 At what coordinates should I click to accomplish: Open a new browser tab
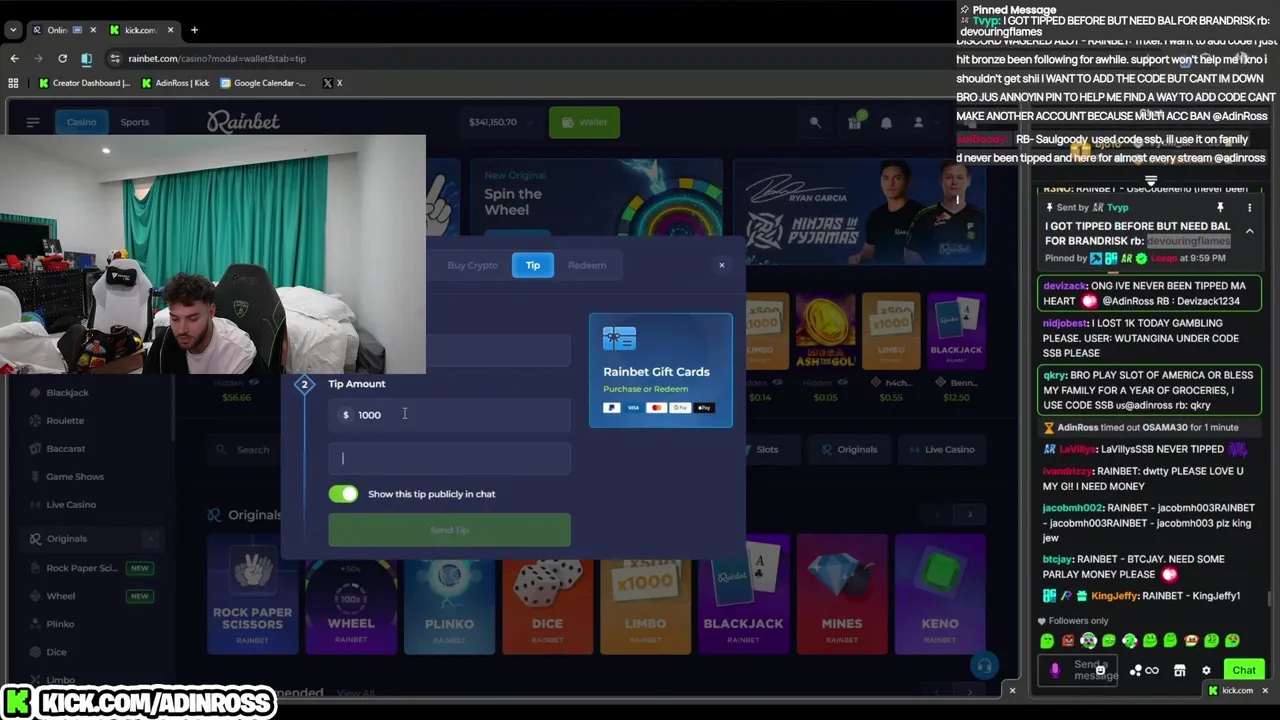(x=194, y=30)
